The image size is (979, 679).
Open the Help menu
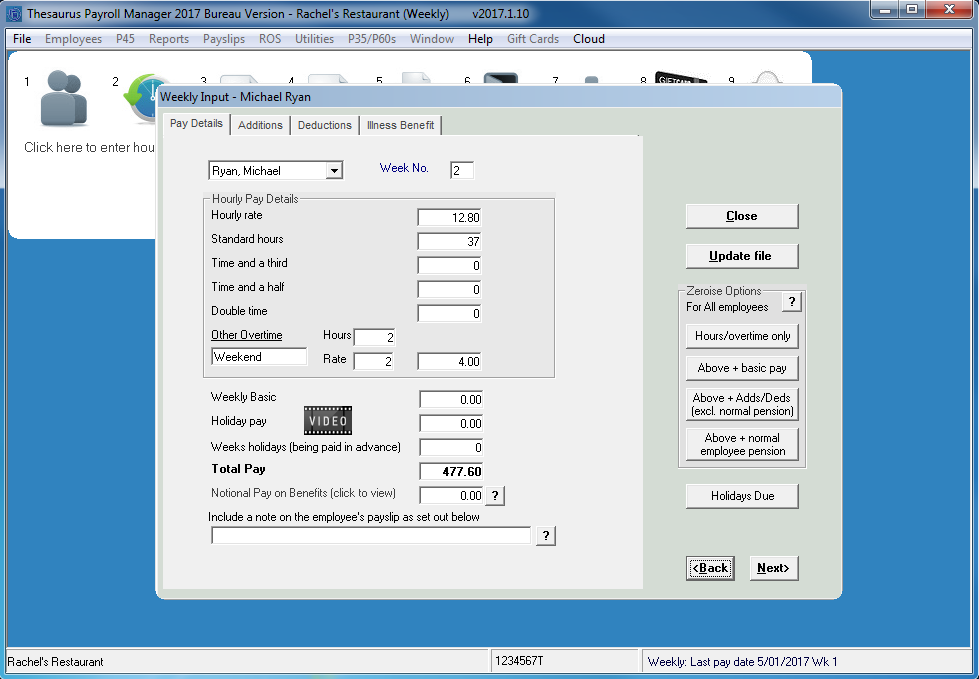click(x=480, y=39)
